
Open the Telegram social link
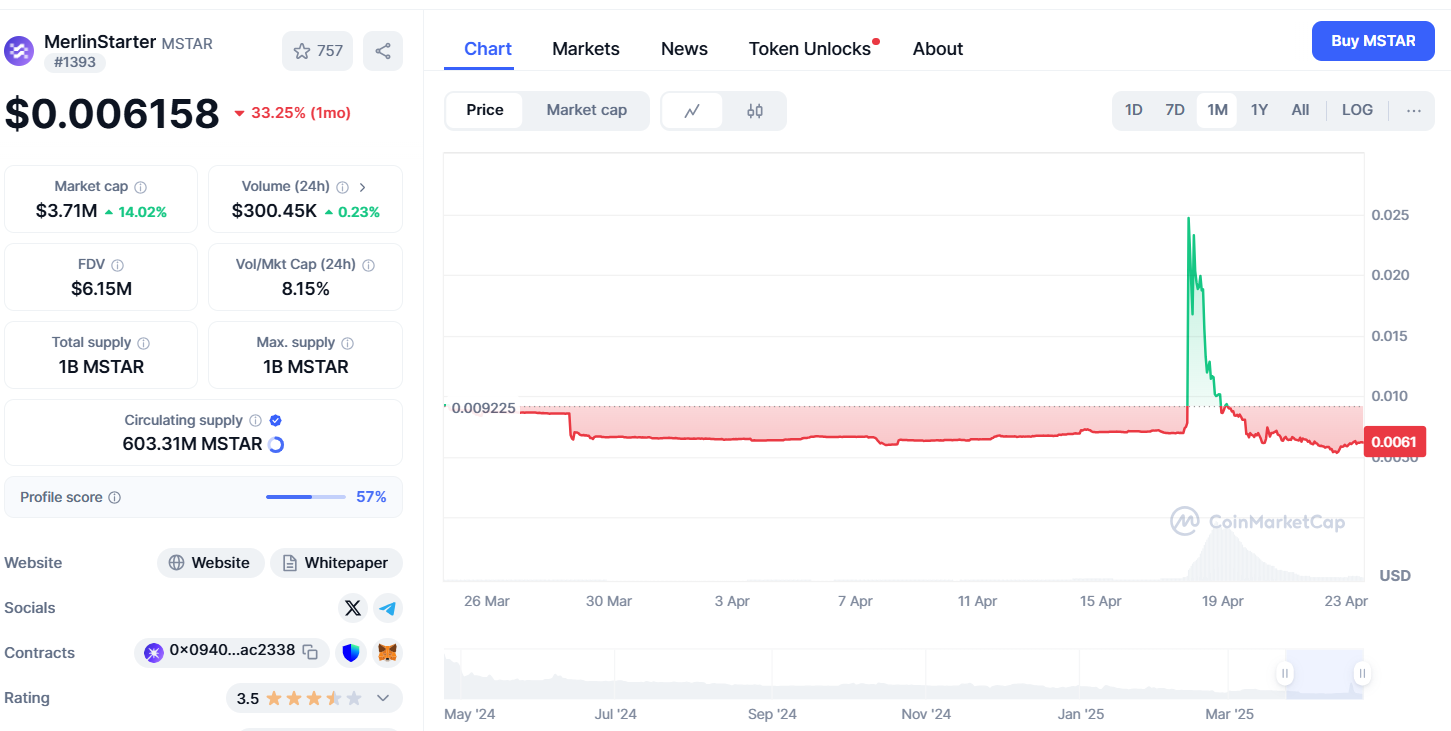tap(388, 608)
